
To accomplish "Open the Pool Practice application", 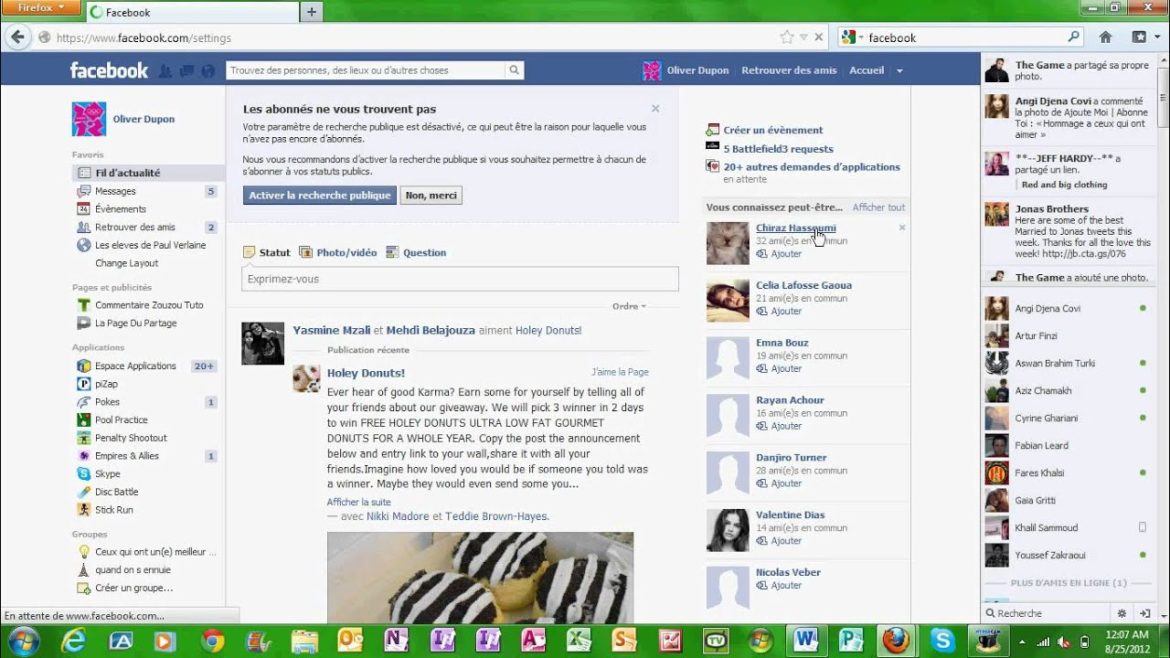I will click(x=121, y=420).
